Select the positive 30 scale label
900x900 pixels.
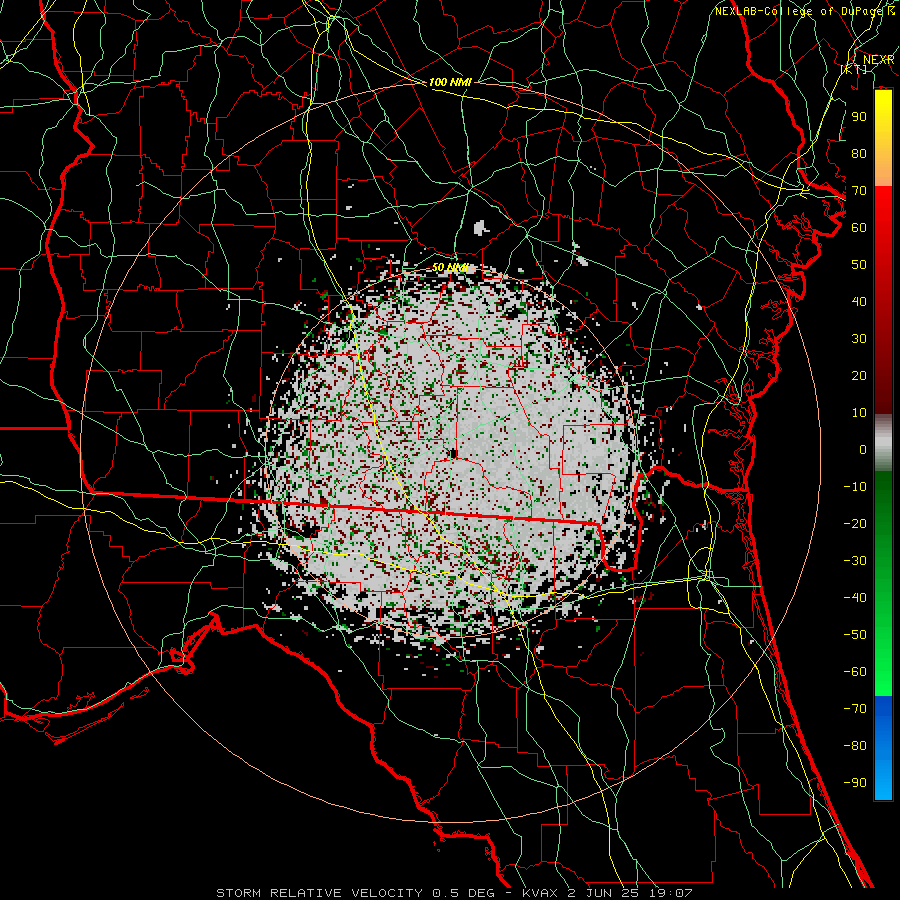tap(859, 339)
